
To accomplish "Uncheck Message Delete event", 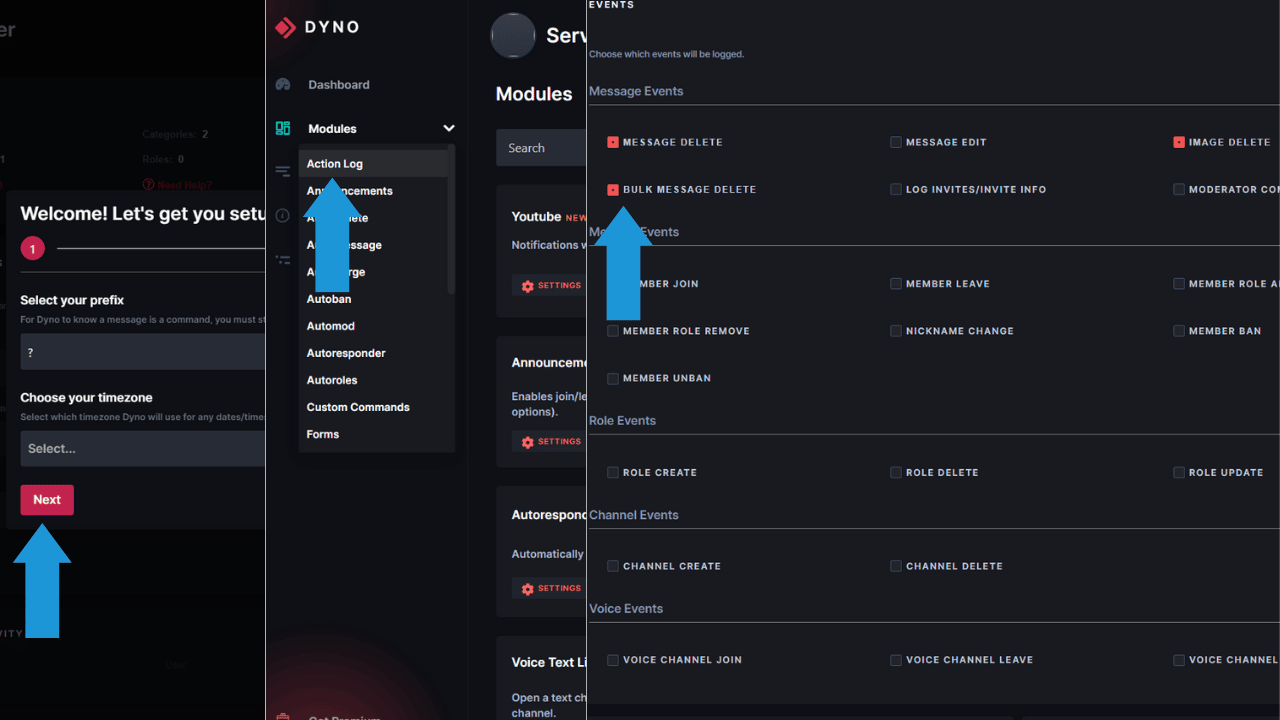I will tap(613, 142).
